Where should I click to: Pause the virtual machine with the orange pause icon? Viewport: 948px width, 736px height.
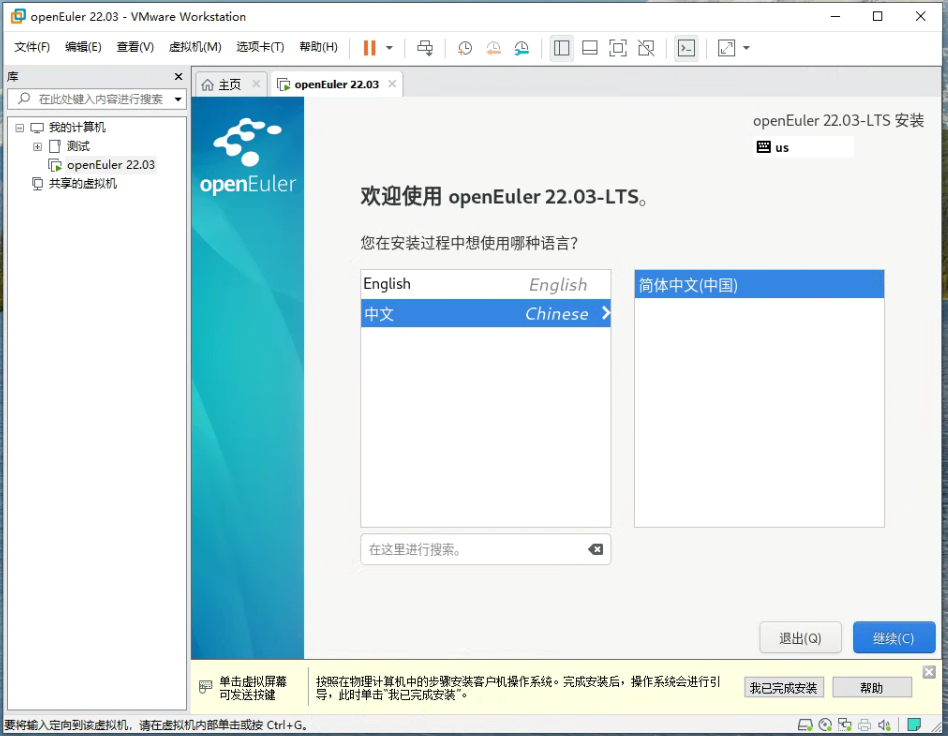(x=369, y=48)
